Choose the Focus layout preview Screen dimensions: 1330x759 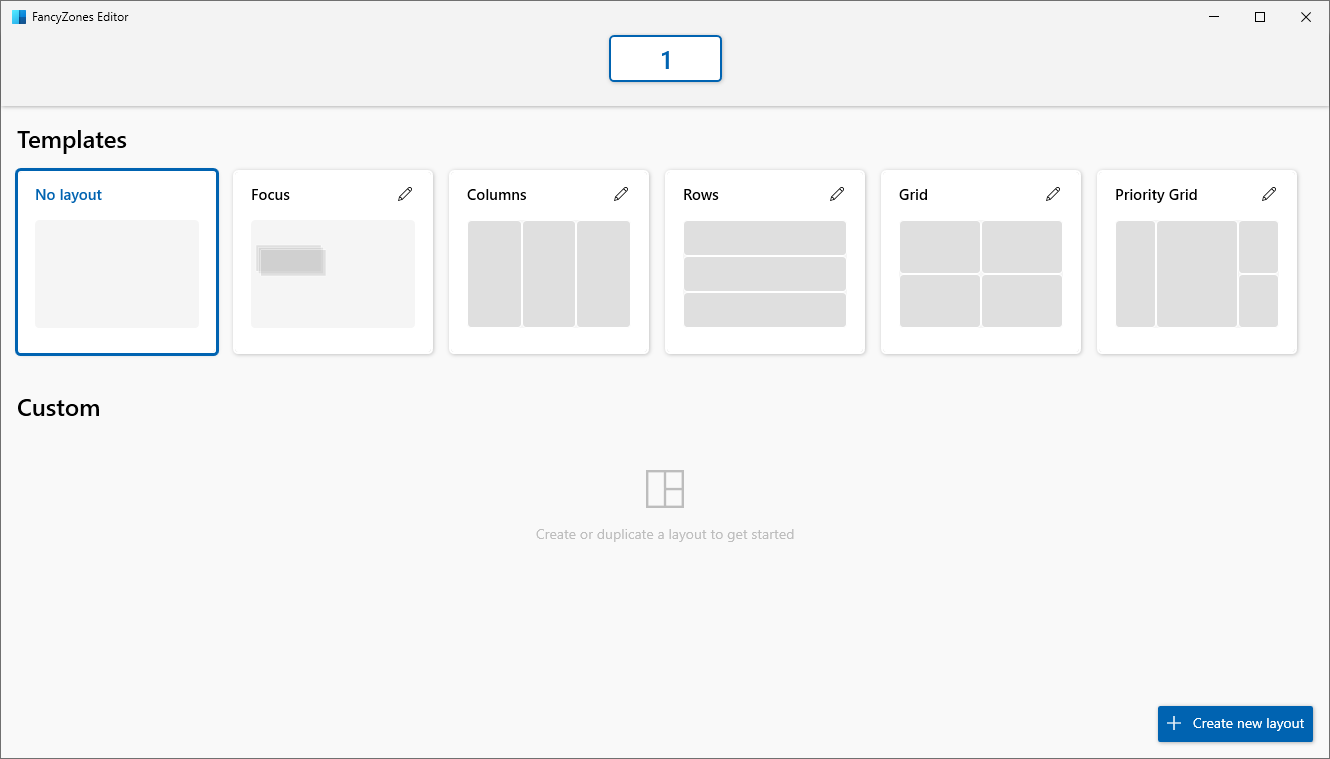[333, 273]
